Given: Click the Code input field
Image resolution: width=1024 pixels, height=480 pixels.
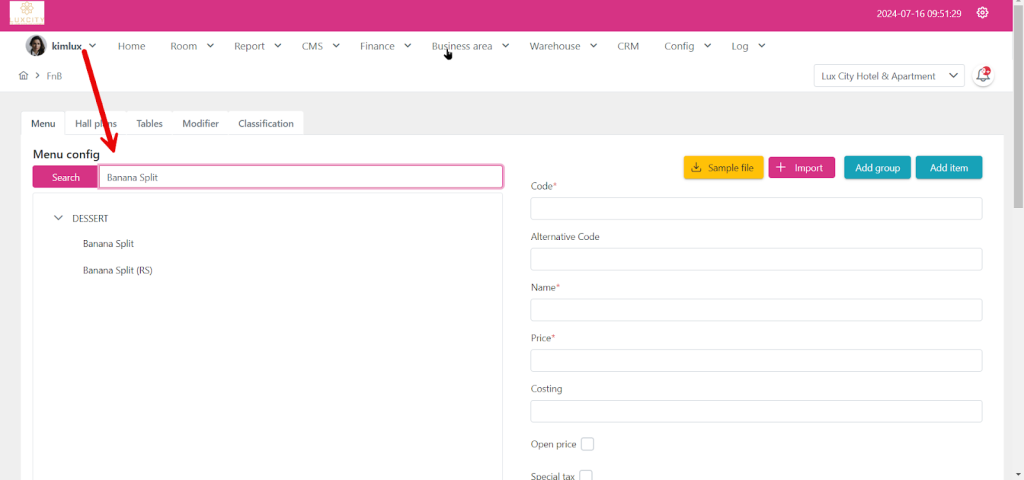Looking at the screenshot, I should click(755, 209).
